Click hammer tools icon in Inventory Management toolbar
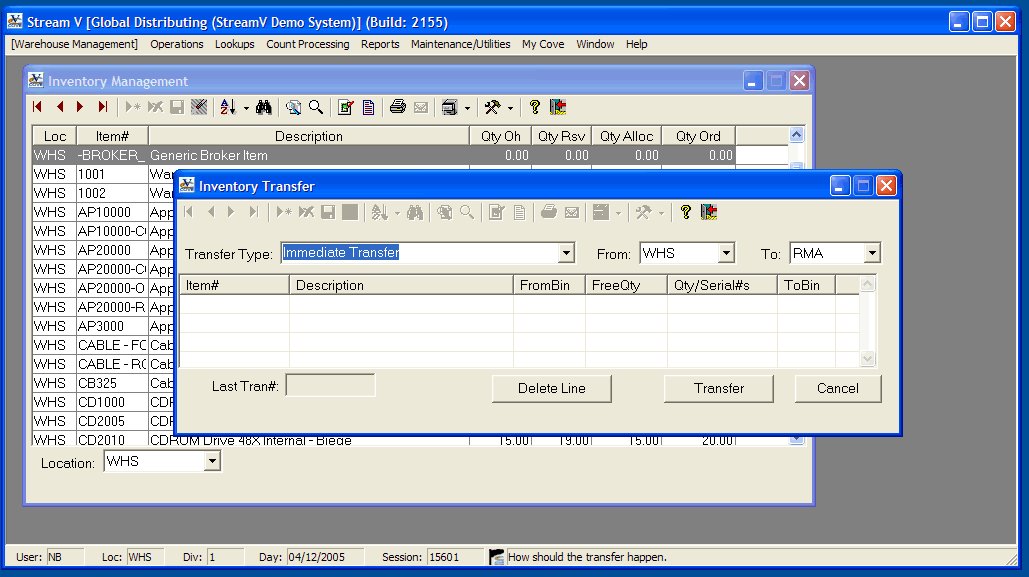1029x577 pixels. tap(492, 107)
